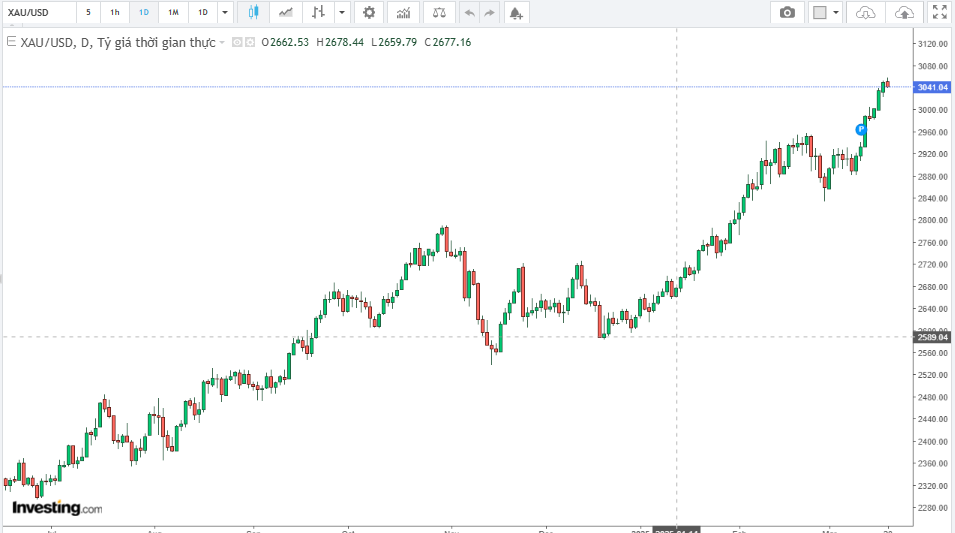955x533 pixels.
Task: Select the 1h timeframe
Action: tap(115, 13)
